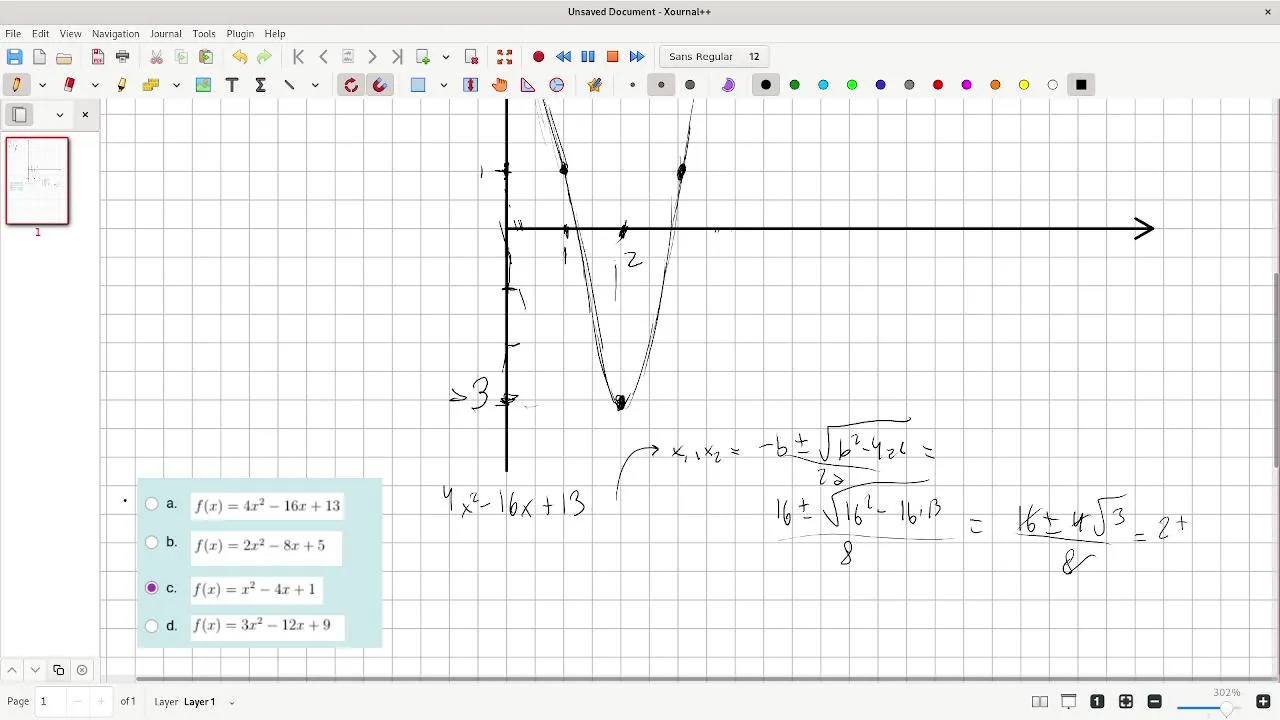Toggle the fill shape option

tap(729, 85)
